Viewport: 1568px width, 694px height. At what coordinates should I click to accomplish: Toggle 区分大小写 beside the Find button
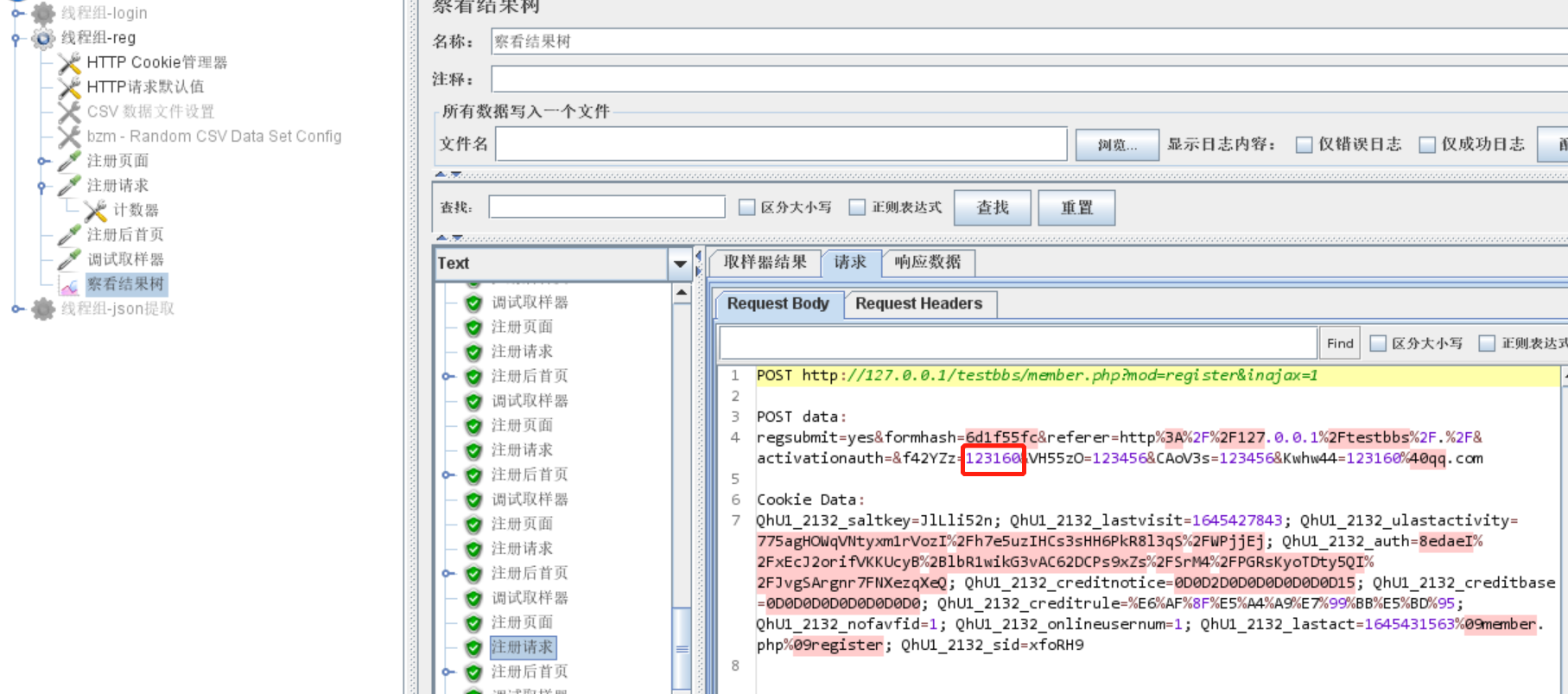click(1379, 343)
